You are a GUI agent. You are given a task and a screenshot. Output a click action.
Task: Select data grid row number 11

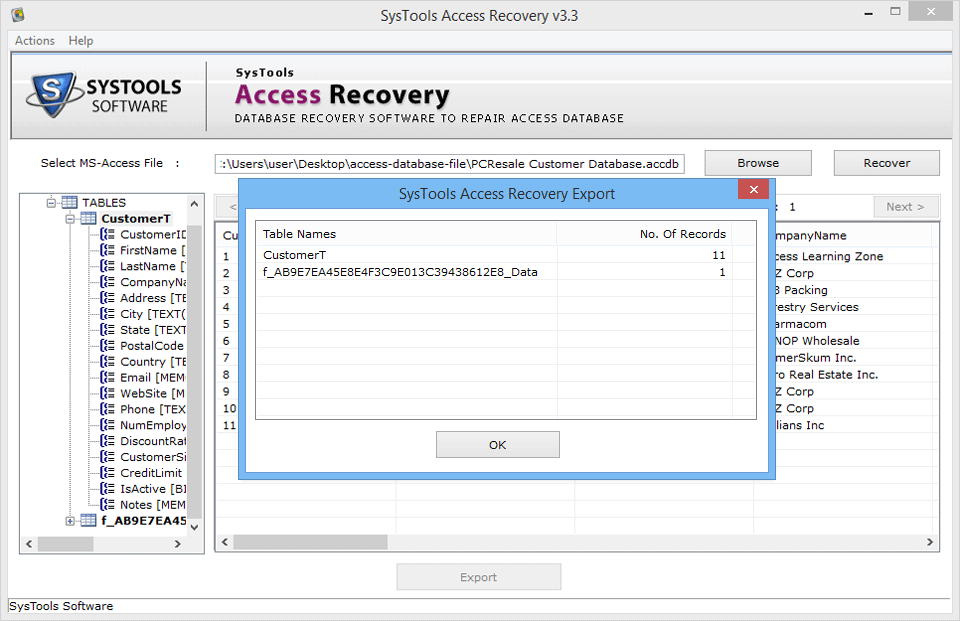tap(229, 425)
